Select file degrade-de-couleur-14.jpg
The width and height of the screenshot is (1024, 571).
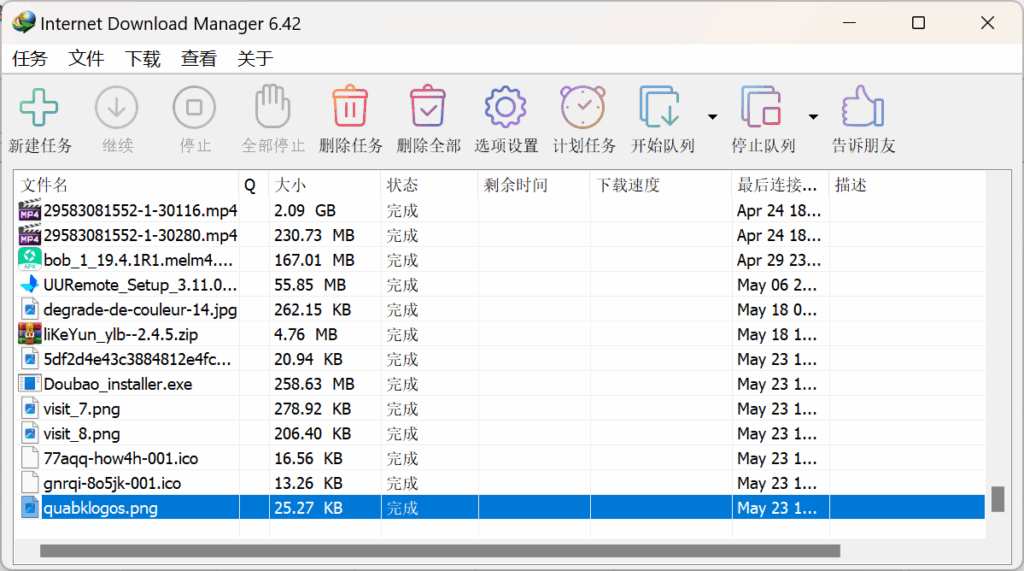point(140,310)
